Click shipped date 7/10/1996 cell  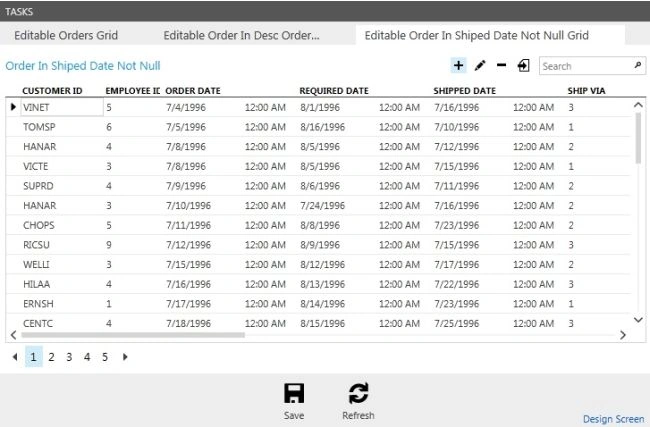tap(456, 127)
